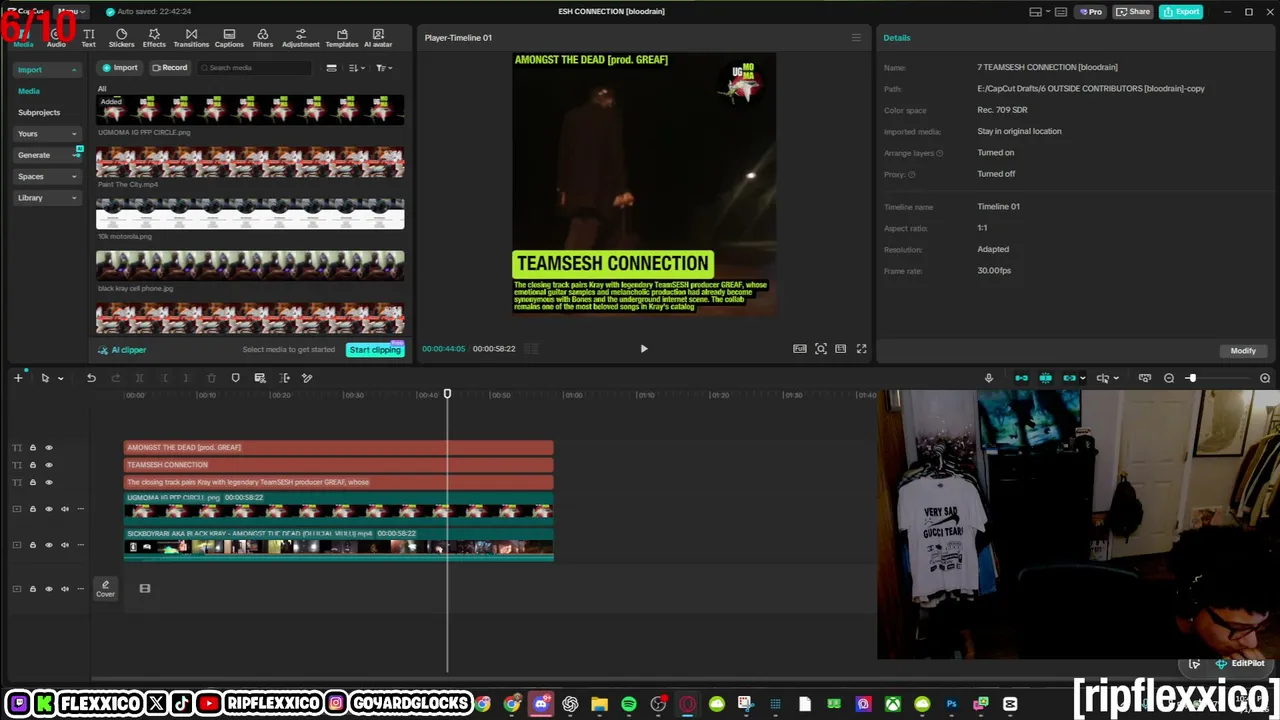
Task: Enter fullscreen preview in the player
Action: tap(861, 349)
